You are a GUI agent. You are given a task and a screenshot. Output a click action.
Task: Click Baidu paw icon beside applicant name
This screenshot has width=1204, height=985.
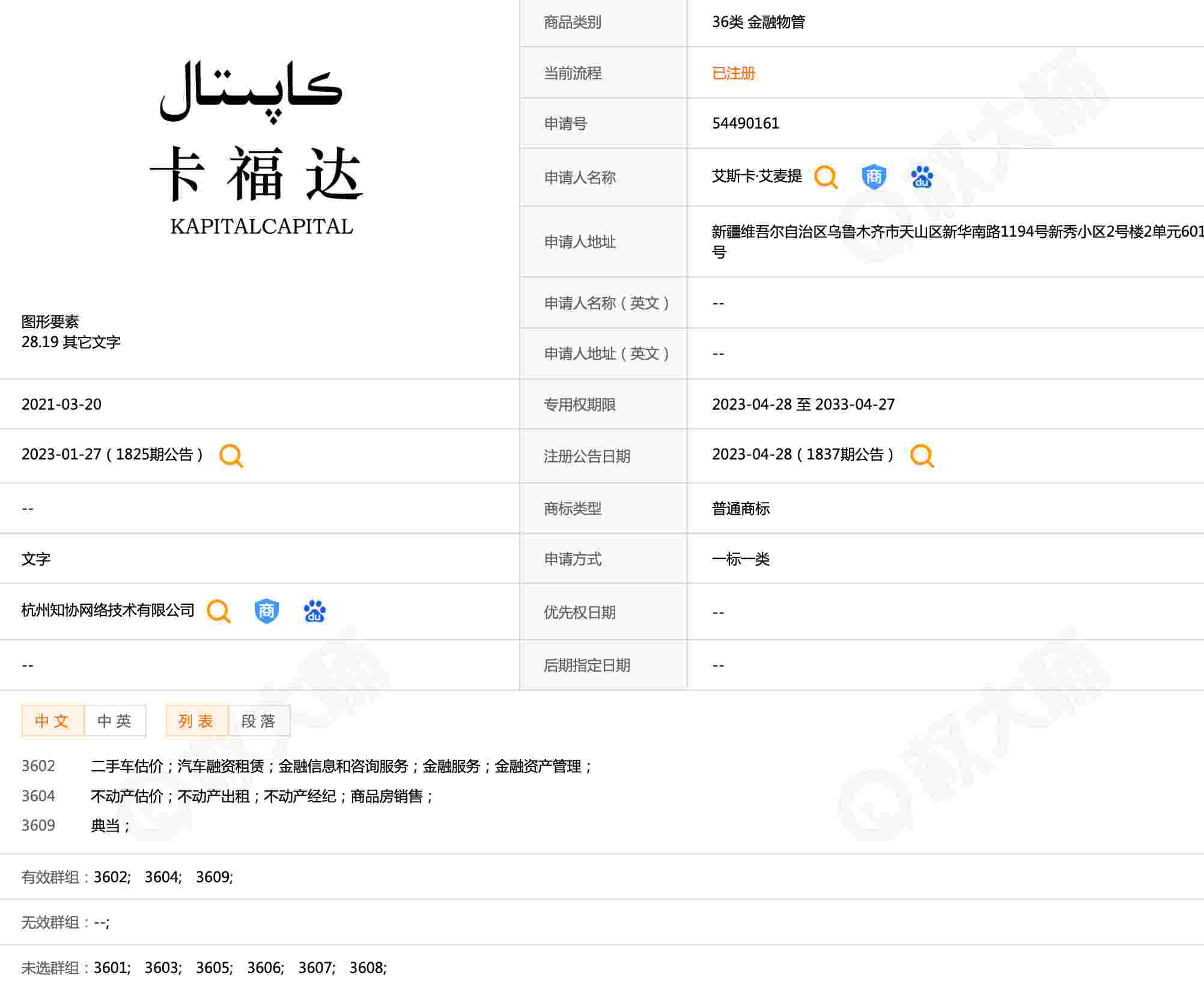(922, 177)
